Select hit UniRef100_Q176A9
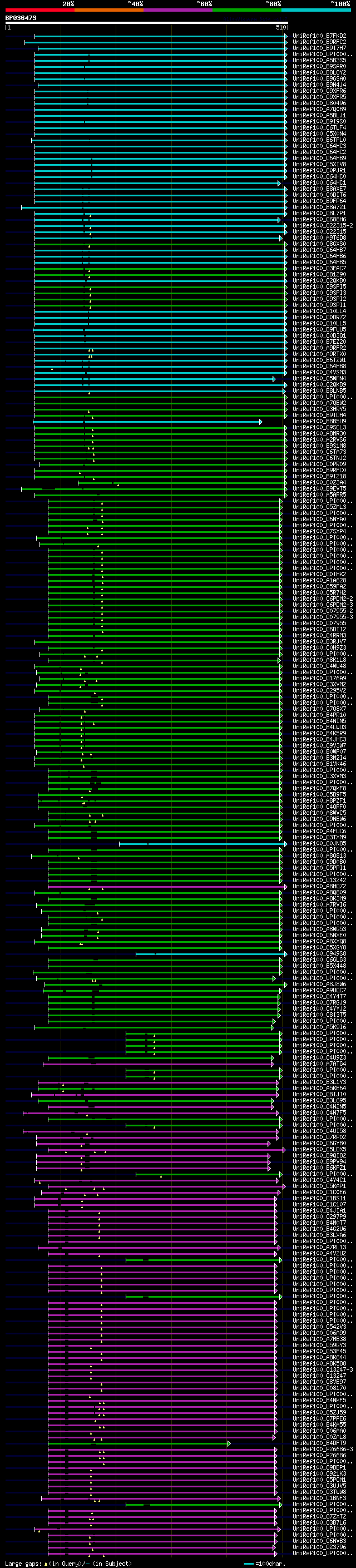Screen dimensions: 356x1568 pyautogui.click(x=319, y=678)
